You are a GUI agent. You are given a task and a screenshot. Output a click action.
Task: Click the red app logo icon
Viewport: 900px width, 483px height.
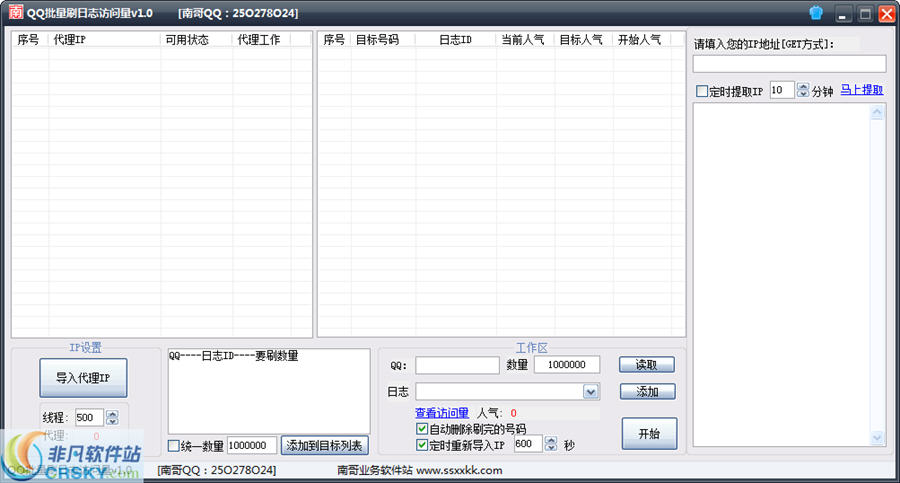point(15,12)
